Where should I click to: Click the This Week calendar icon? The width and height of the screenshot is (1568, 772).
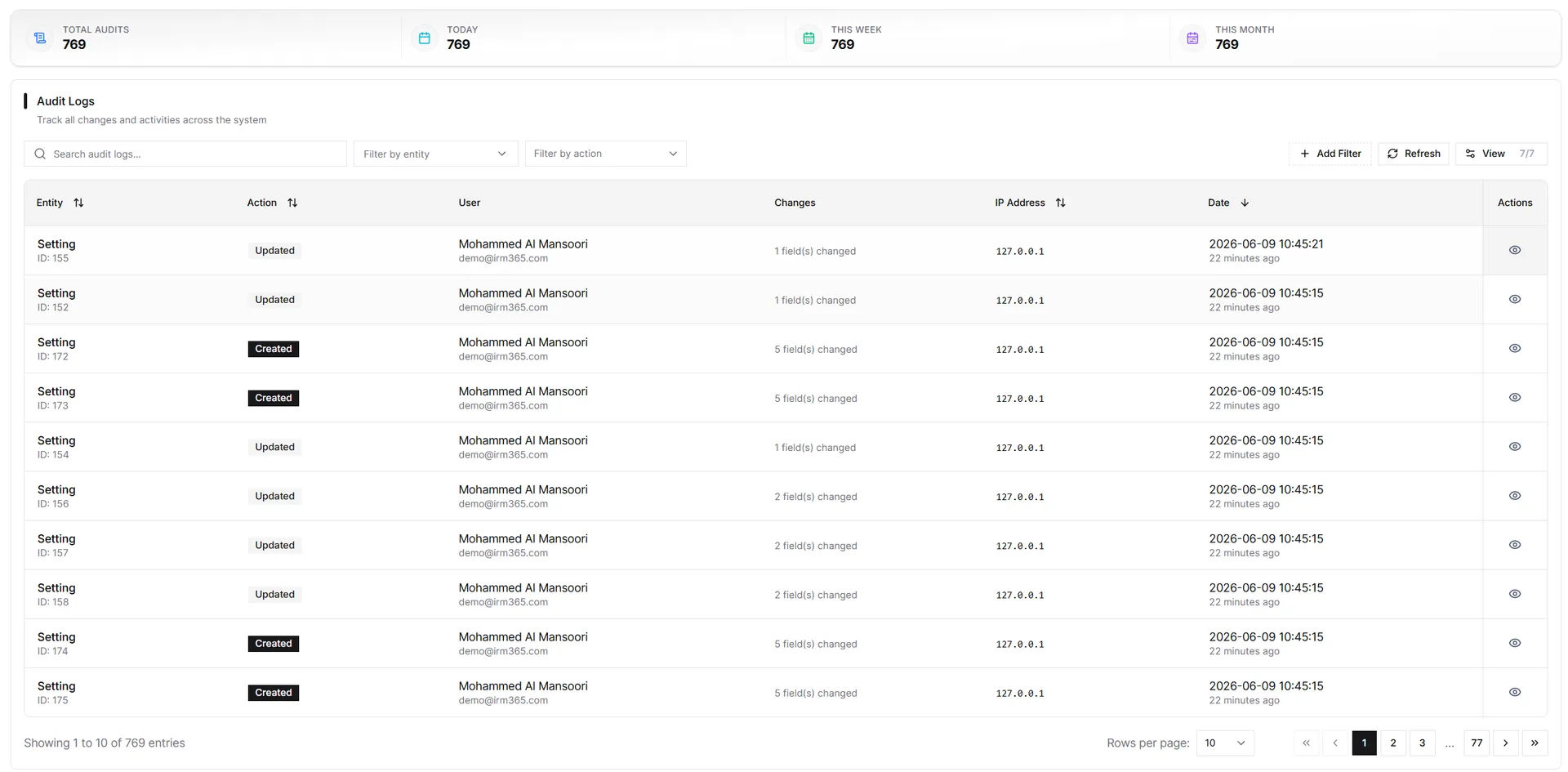(808, 38)
